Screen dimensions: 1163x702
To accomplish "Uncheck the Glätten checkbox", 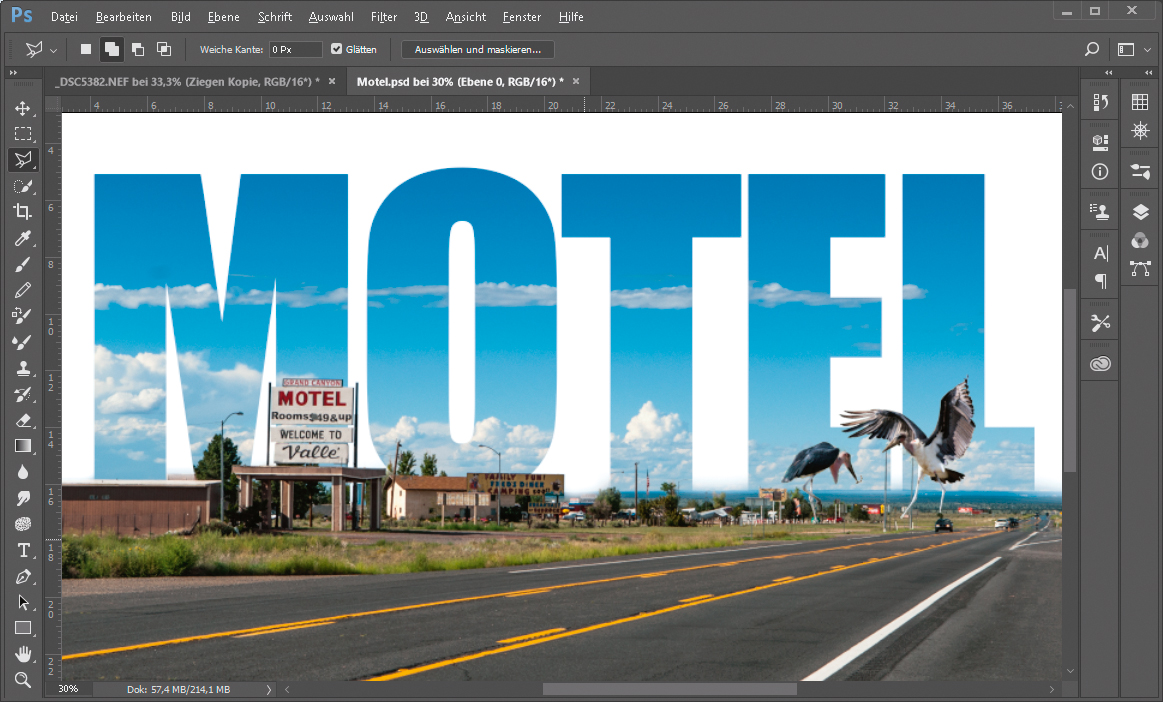I will [x=336, y=49].
